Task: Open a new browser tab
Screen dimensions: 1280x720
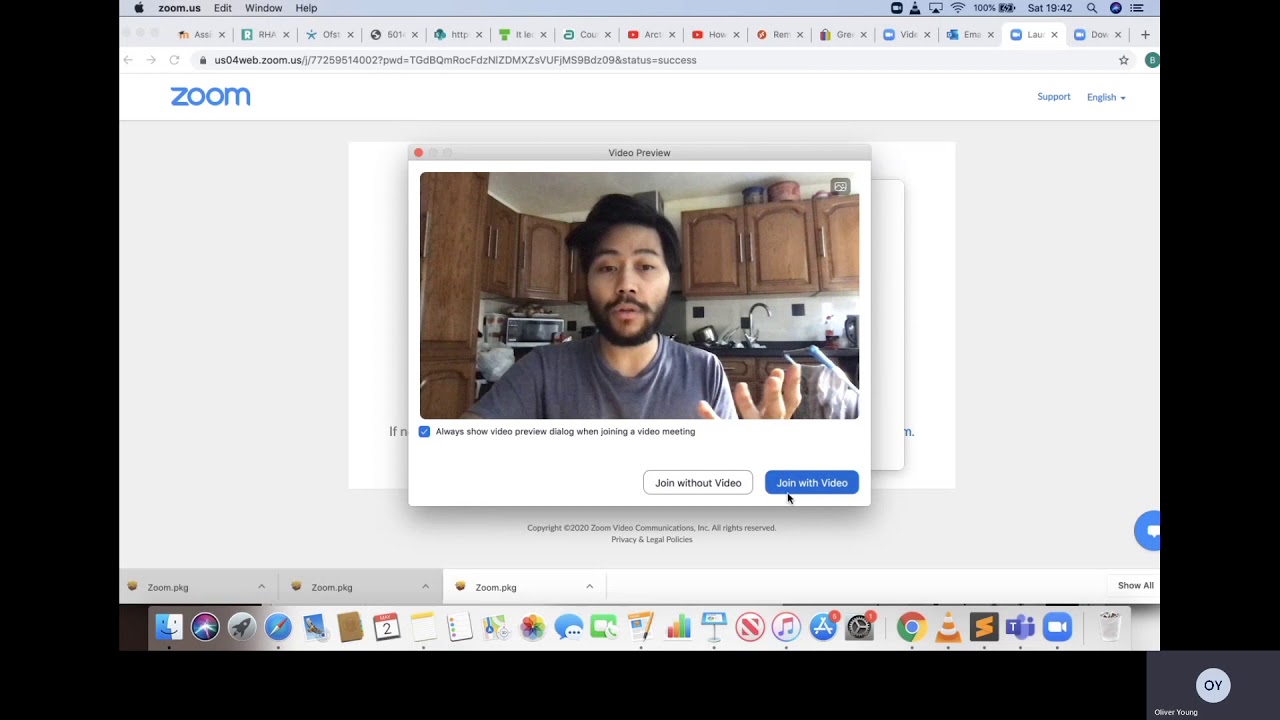Action: pos(1145,34)
